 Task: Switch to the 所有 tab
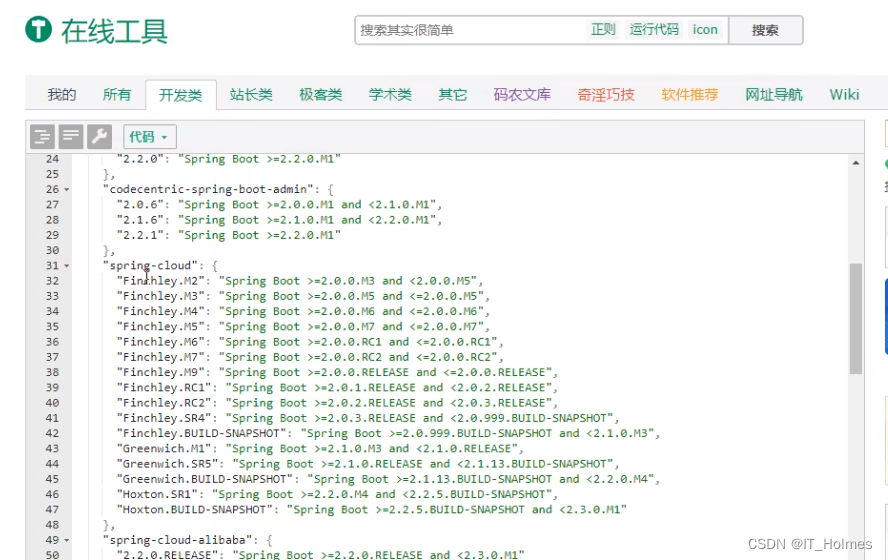pyautogui.click(x=117, y=95)
